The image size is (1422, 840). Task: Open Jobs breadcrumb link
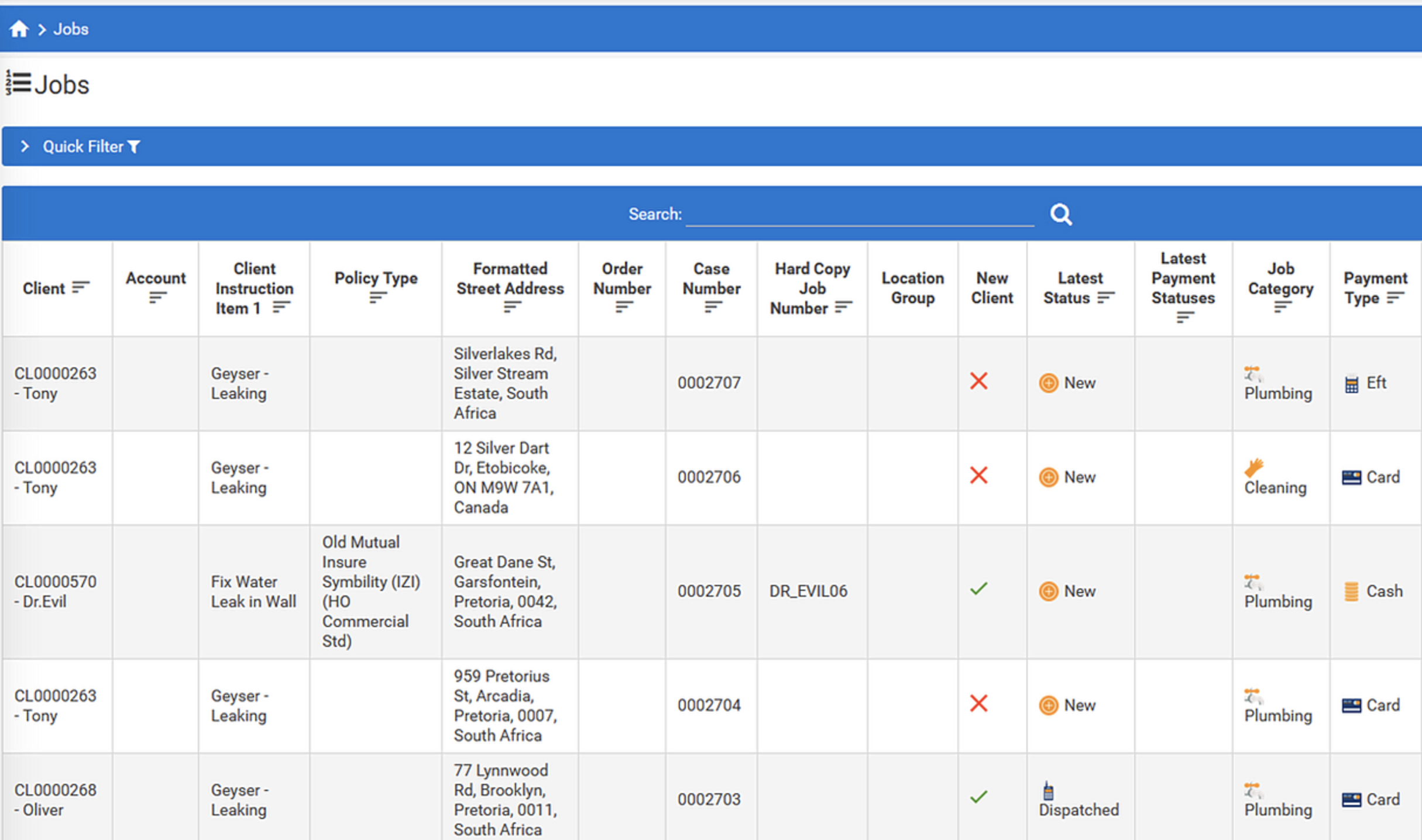(71, 29)
